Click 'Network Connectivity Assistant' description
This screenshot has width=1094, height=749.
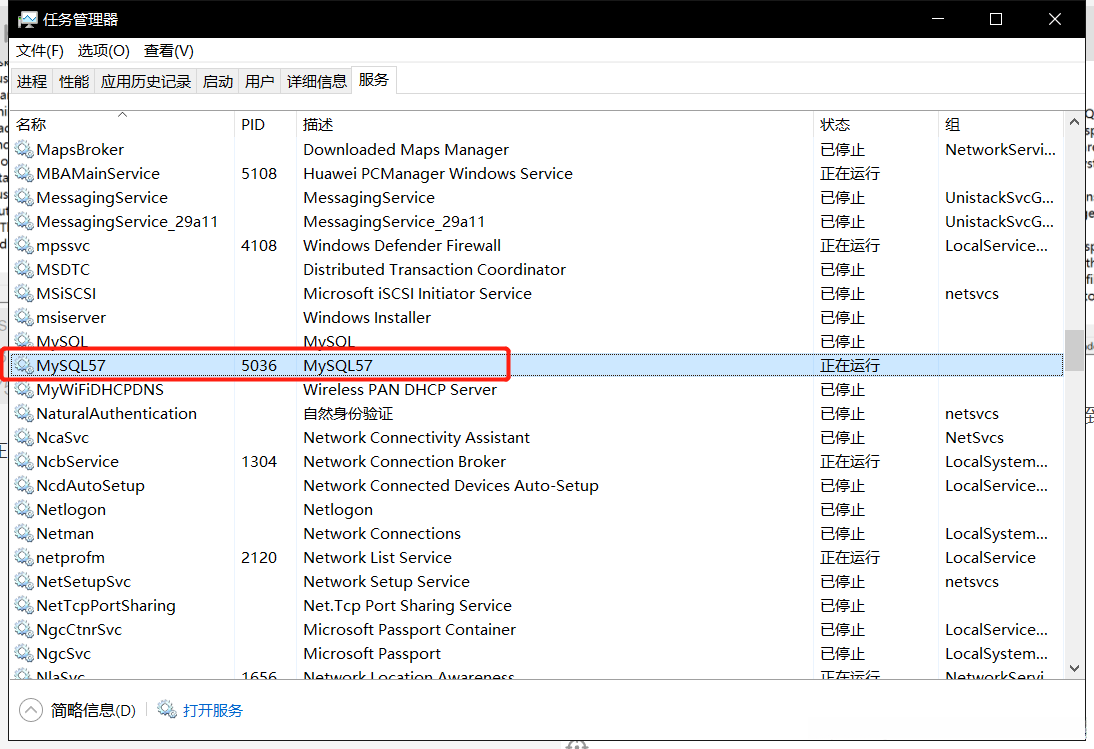(417, 437)
